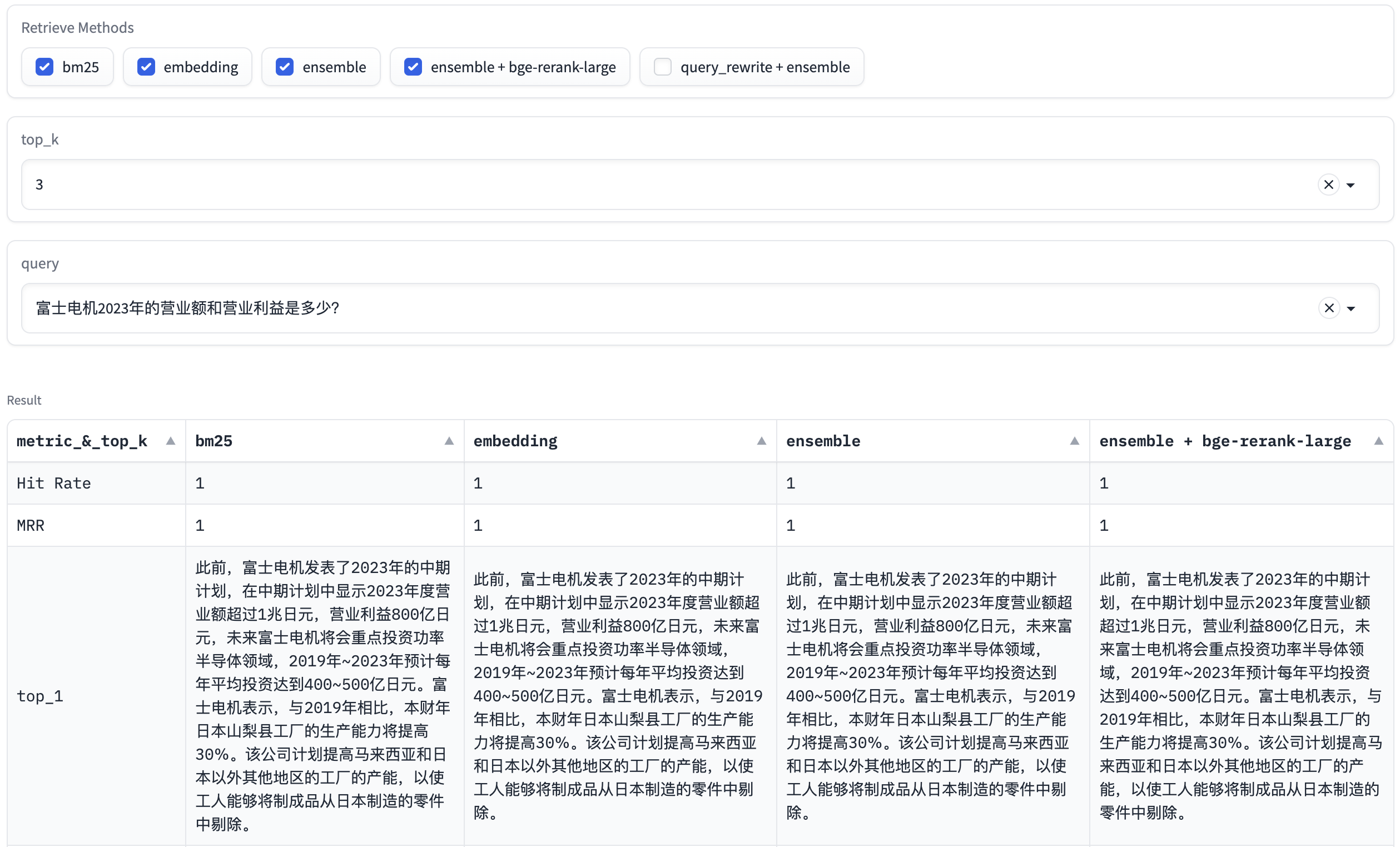
Task: Sort the bm25 column arrow
Action: pos(449,441)
